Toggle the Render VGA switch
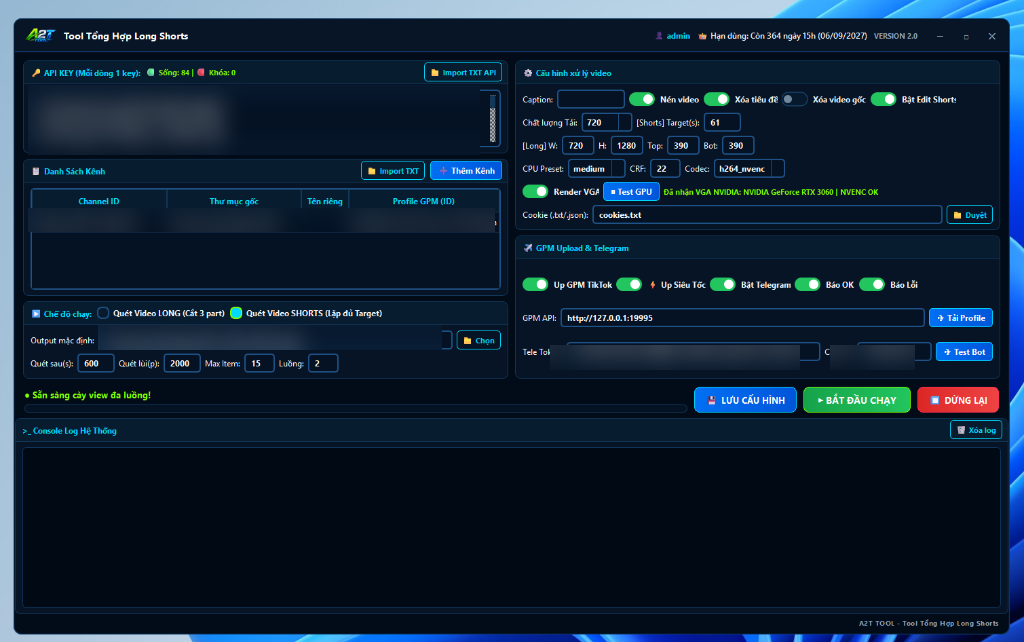Image resolution: width=1024 pixels, height=642 pixels. [535, 191]
